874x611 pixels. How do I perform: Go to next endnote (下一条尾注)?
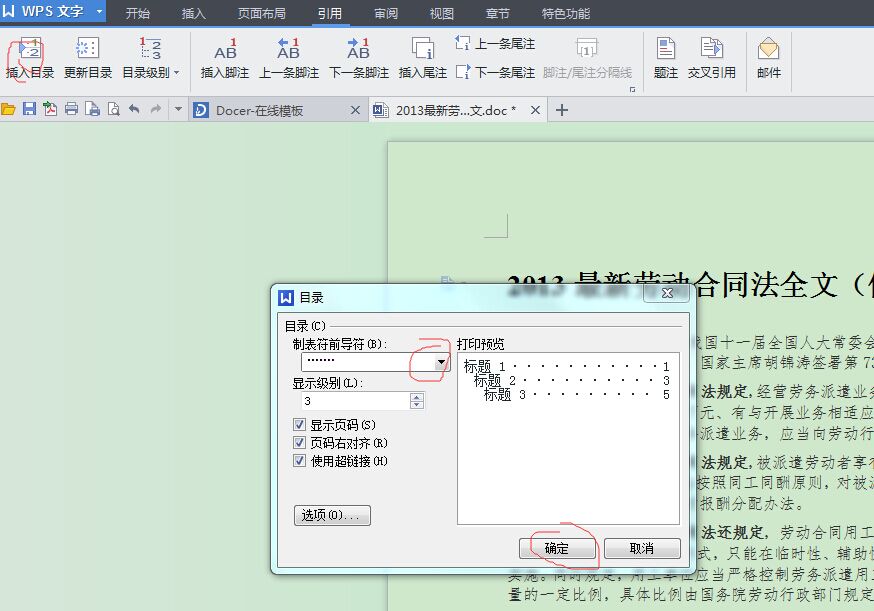495,72
